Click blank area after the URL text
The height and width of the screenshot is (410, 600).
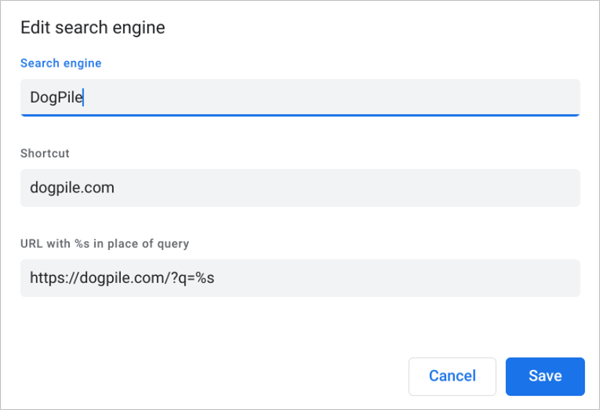[400, 277]
